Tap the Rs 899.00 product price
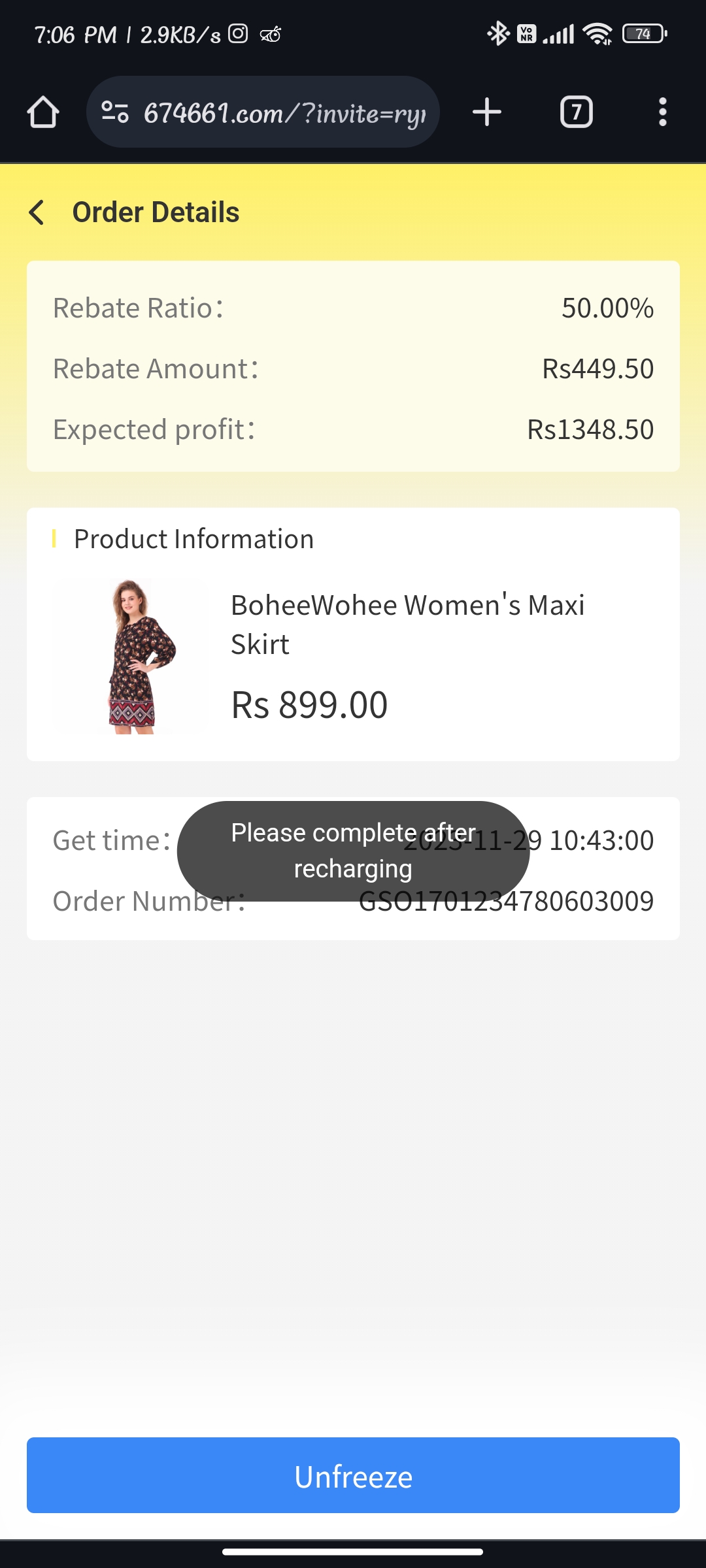 [x=309, y=706]
